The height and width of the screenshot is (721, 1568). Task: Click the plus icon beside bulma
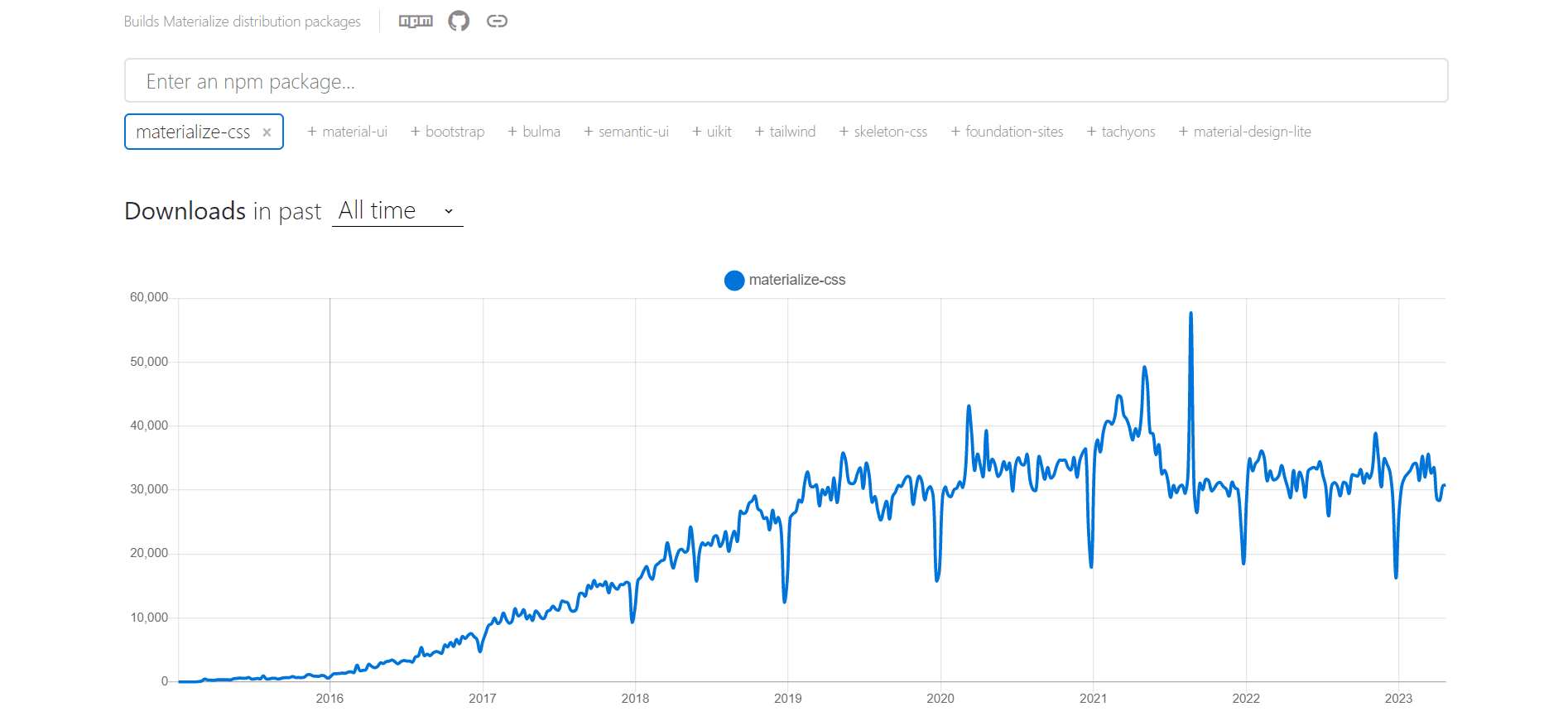(x=512, y=131)
